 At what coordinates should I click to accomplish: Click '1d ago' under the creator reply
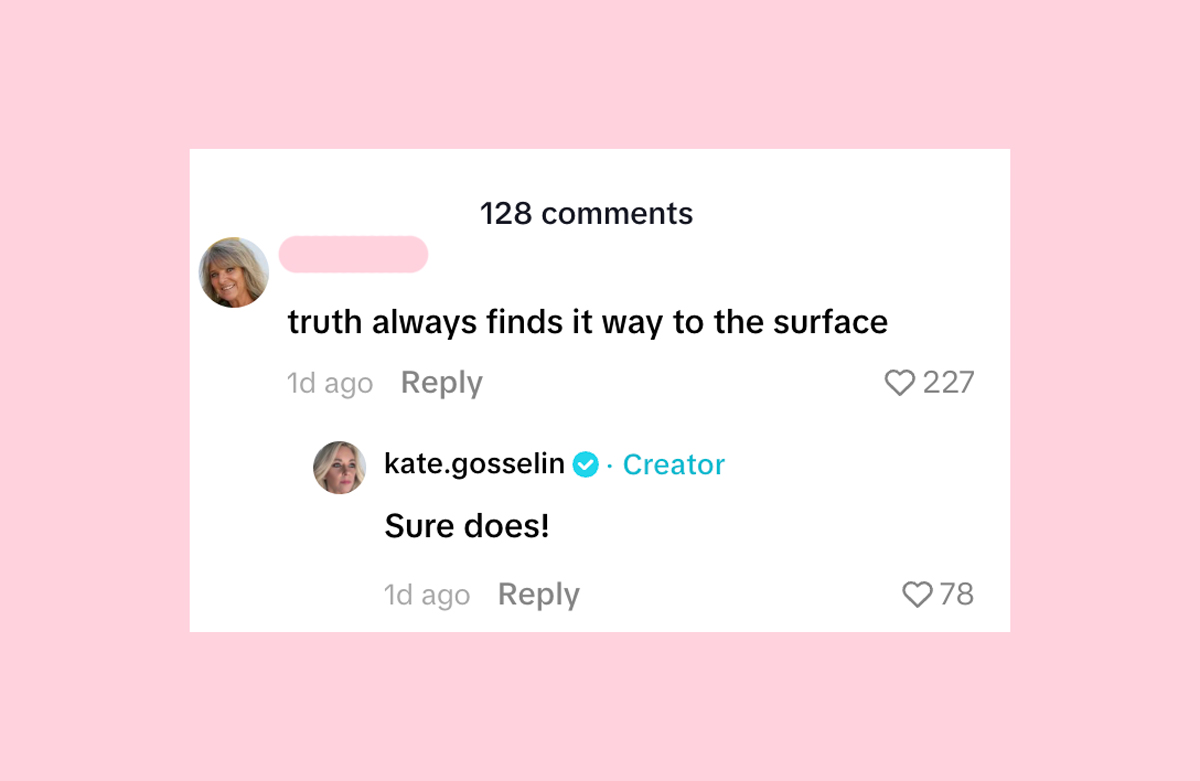tap(427, 596)
